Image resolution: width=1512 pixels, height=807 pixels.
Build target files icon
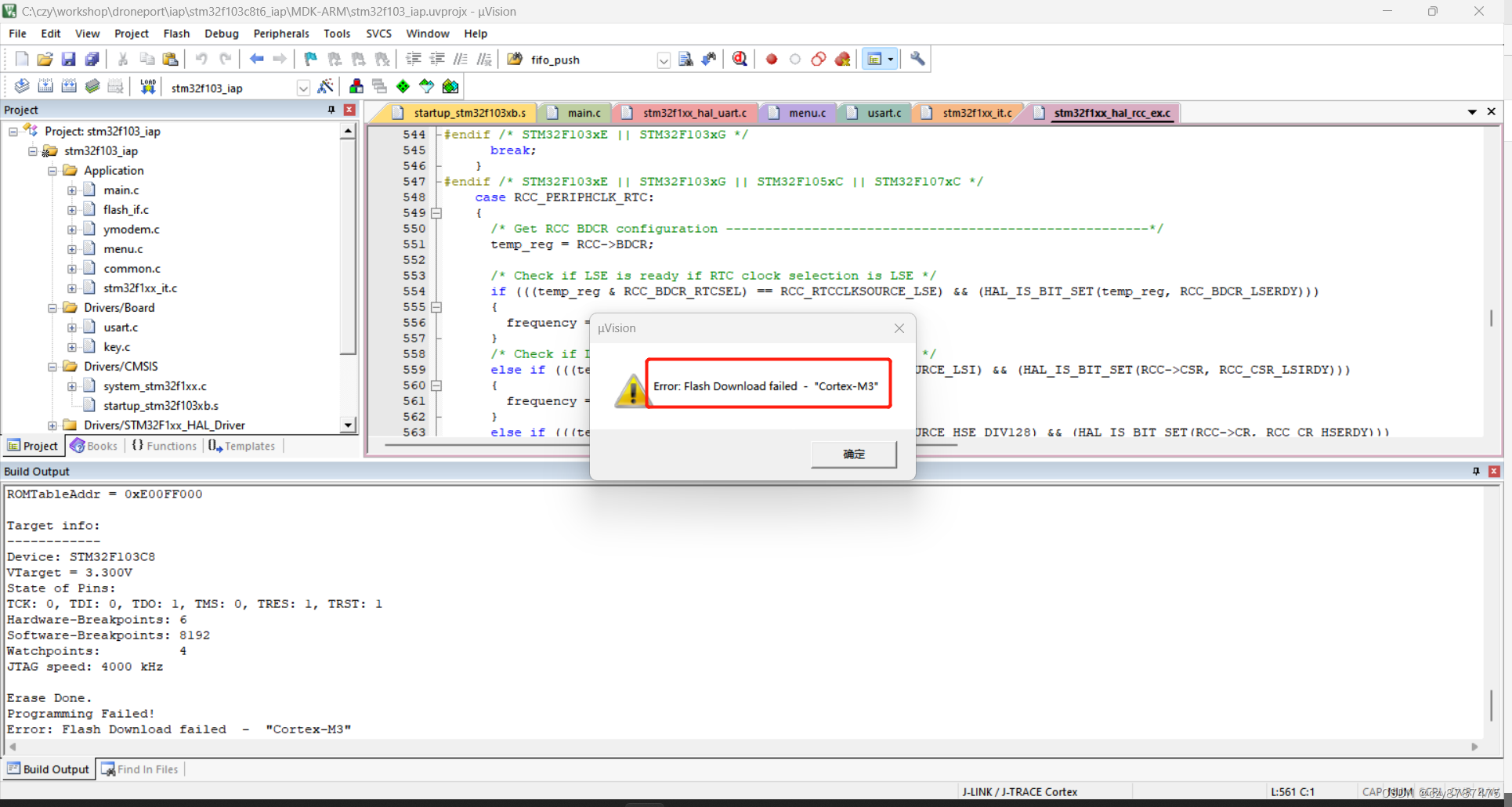pyautogui.click(x=45, y=86)
